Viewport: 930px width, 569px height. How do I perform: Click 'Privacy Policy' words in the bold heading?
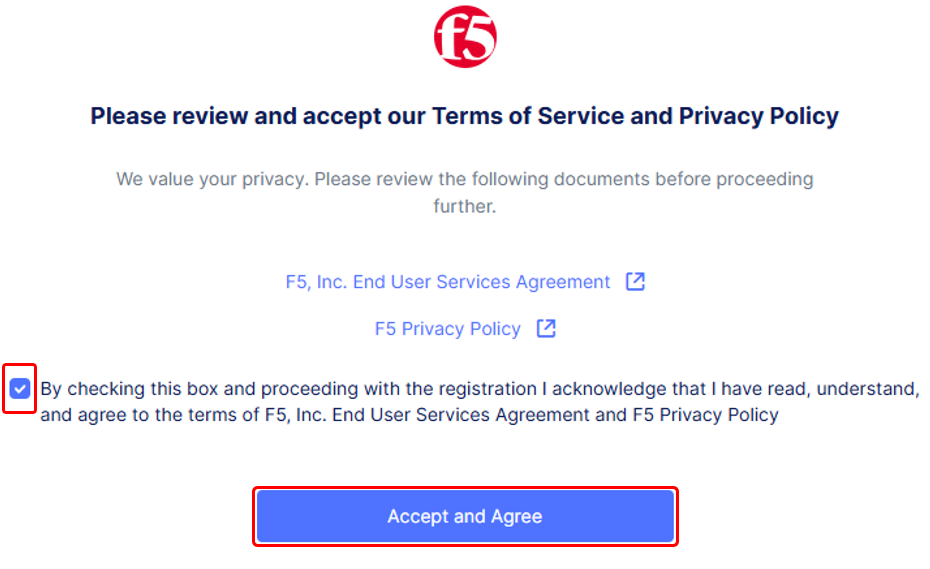[x=759, y=117]
